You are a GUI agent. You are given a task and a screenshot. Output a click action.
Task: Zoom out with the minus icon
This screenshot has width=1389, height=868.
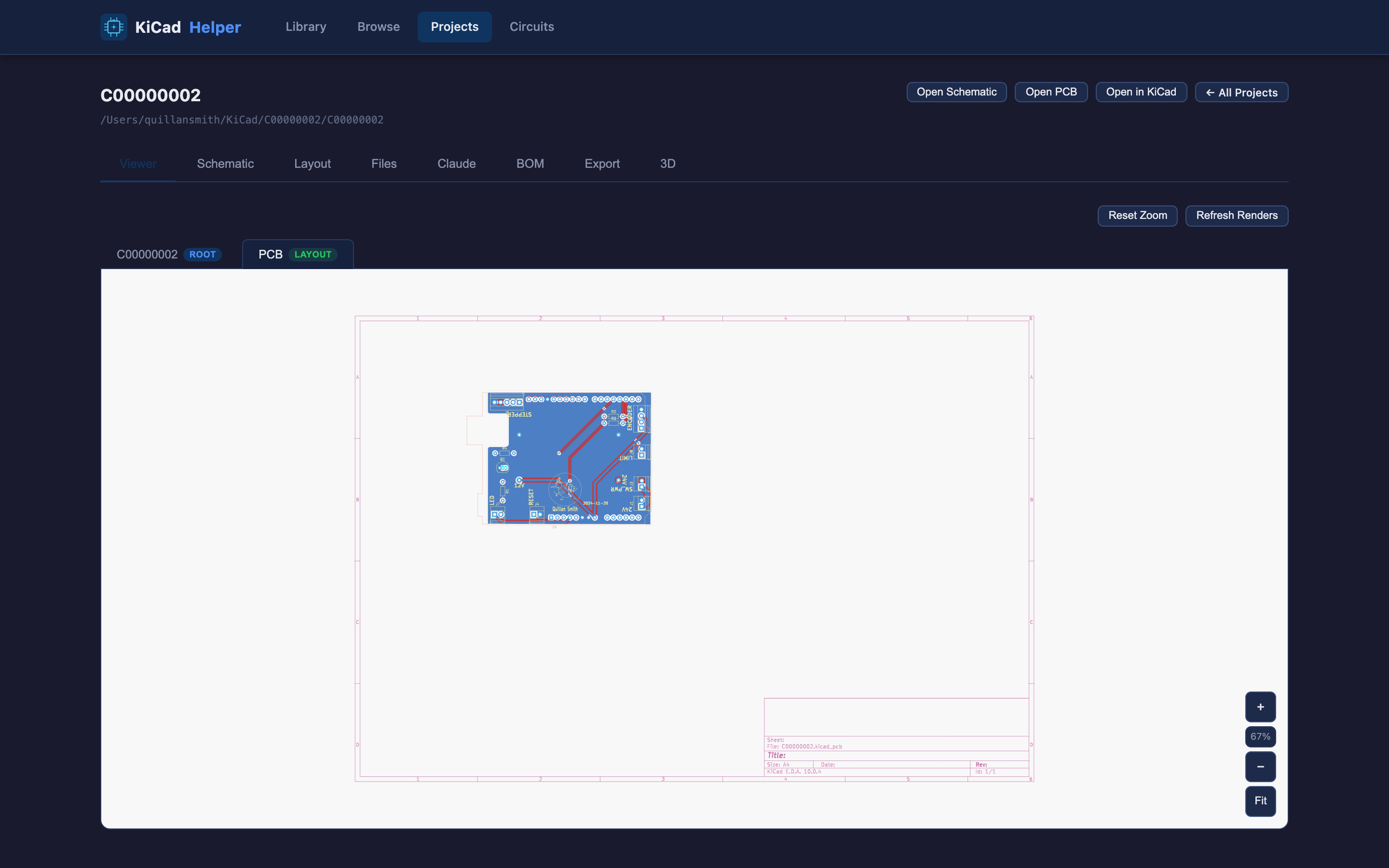(1260, 766)
